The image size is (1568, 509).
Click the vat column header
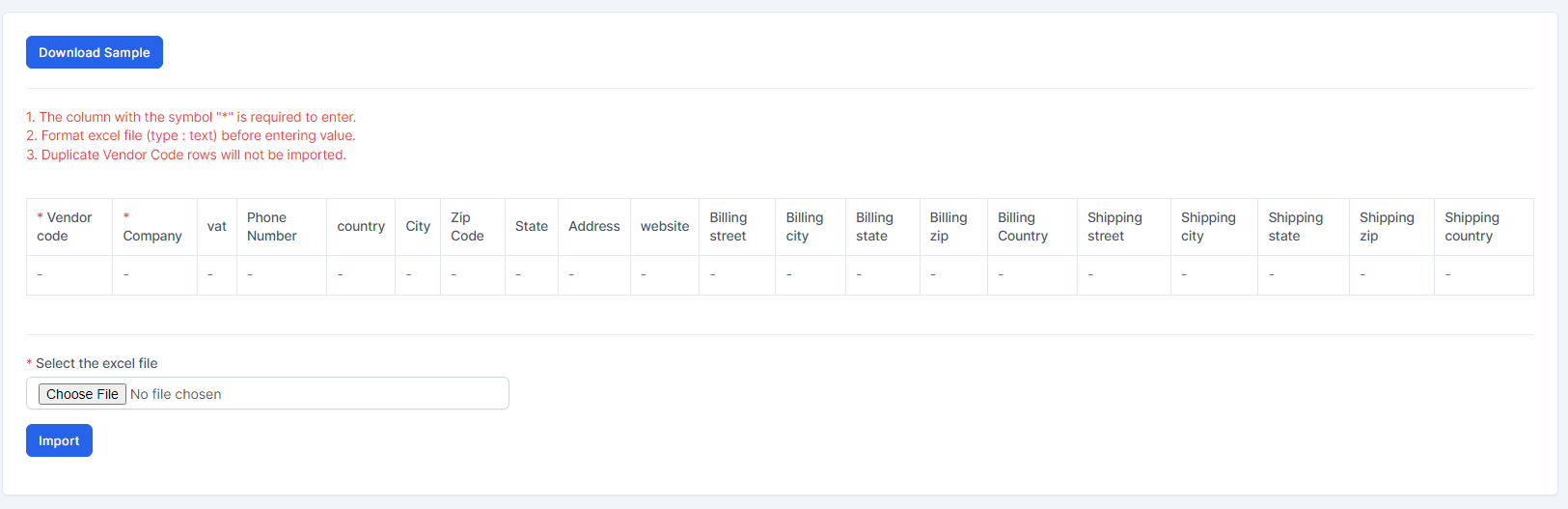click(217, 227)
